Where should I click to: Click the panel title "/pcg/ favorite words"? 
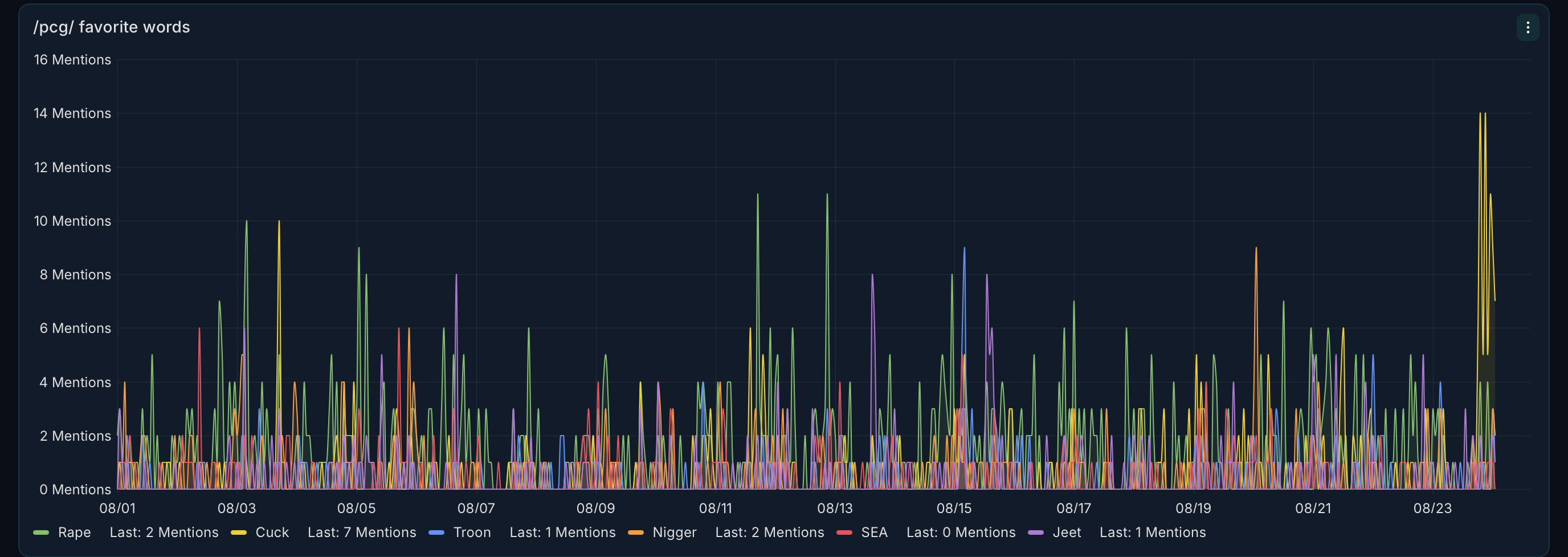point(112,27)
